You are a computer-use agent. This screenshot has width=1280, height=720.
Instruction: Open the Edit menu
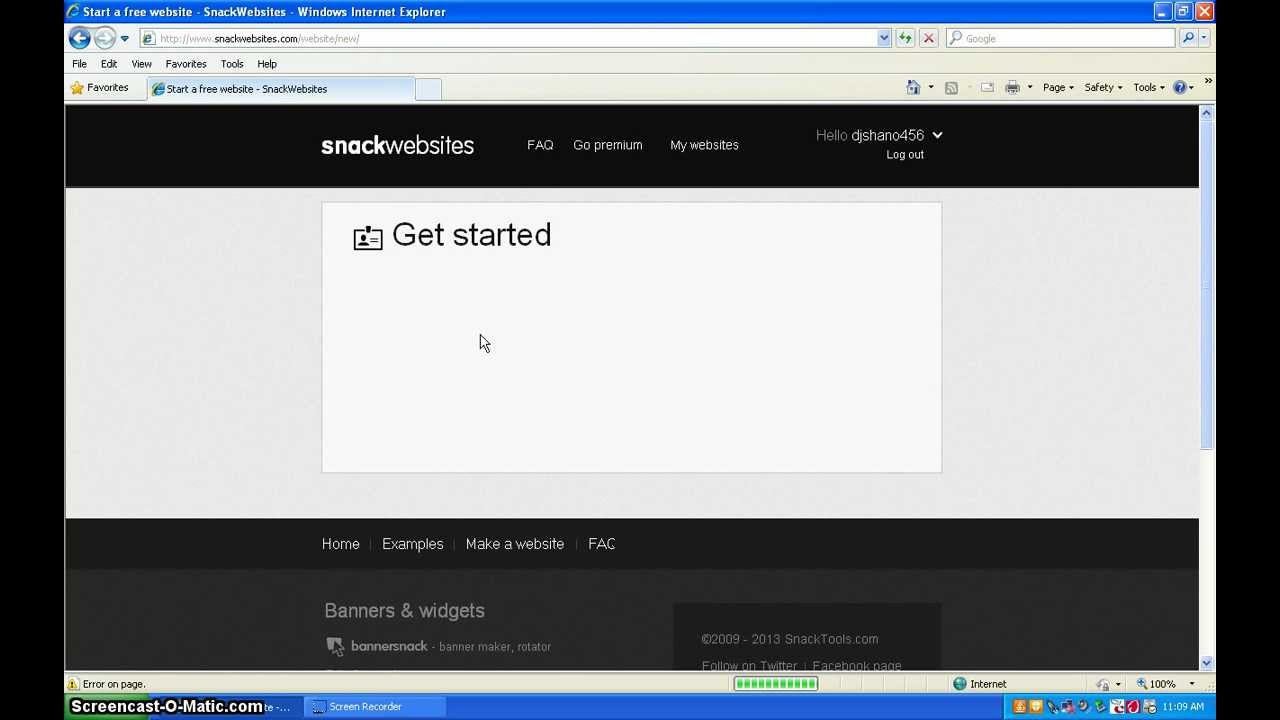click(x=109, y=64)
